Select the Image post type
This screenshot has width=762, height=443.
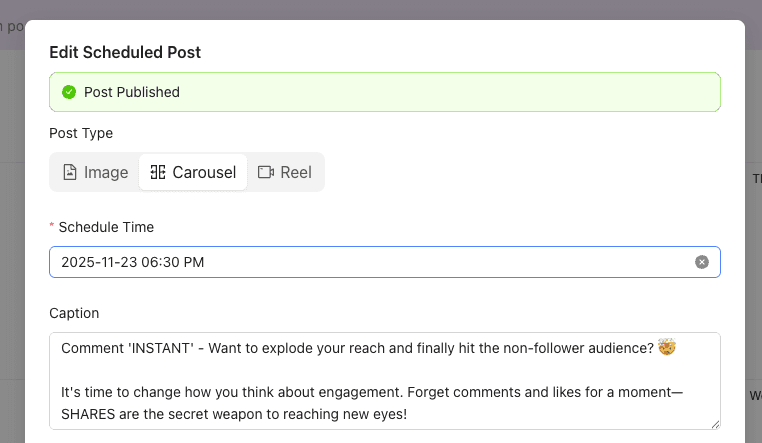click(x=96, y=172)
